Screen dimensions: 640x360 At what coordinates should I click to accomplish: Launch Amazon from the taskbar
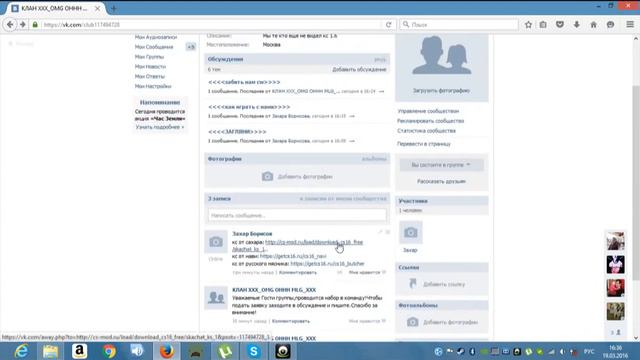[80, 351]
